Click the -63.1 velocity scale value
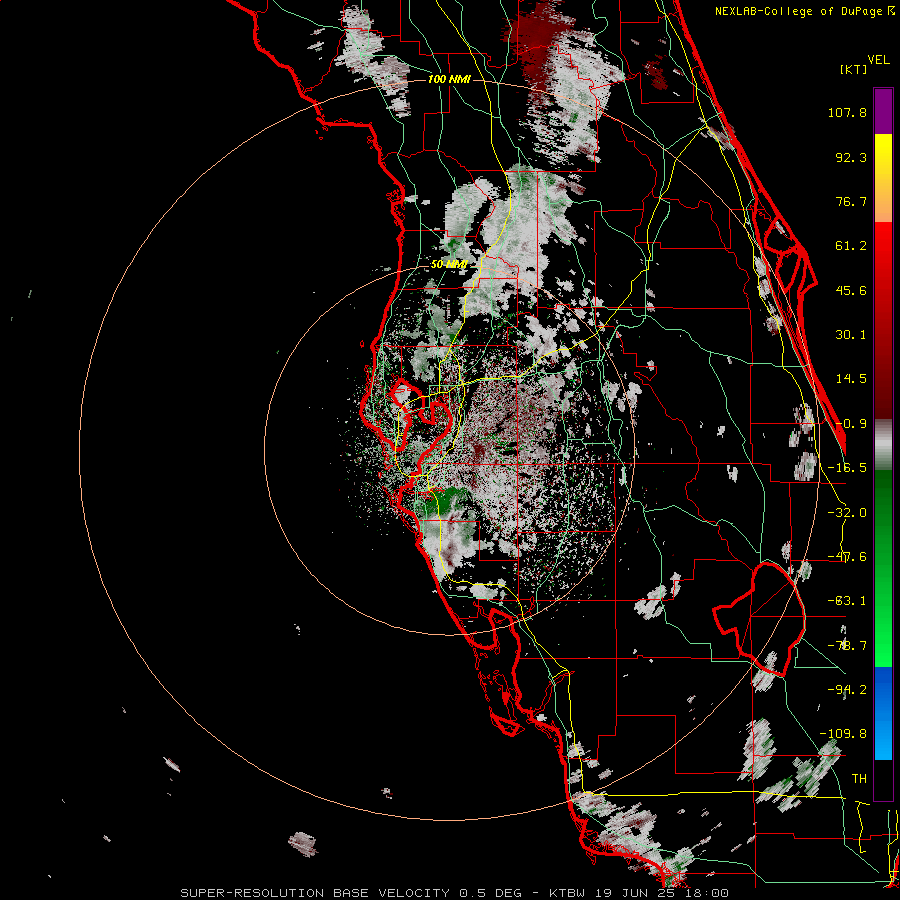The height and width of the screenshot is (900, 900). [847, 601]
